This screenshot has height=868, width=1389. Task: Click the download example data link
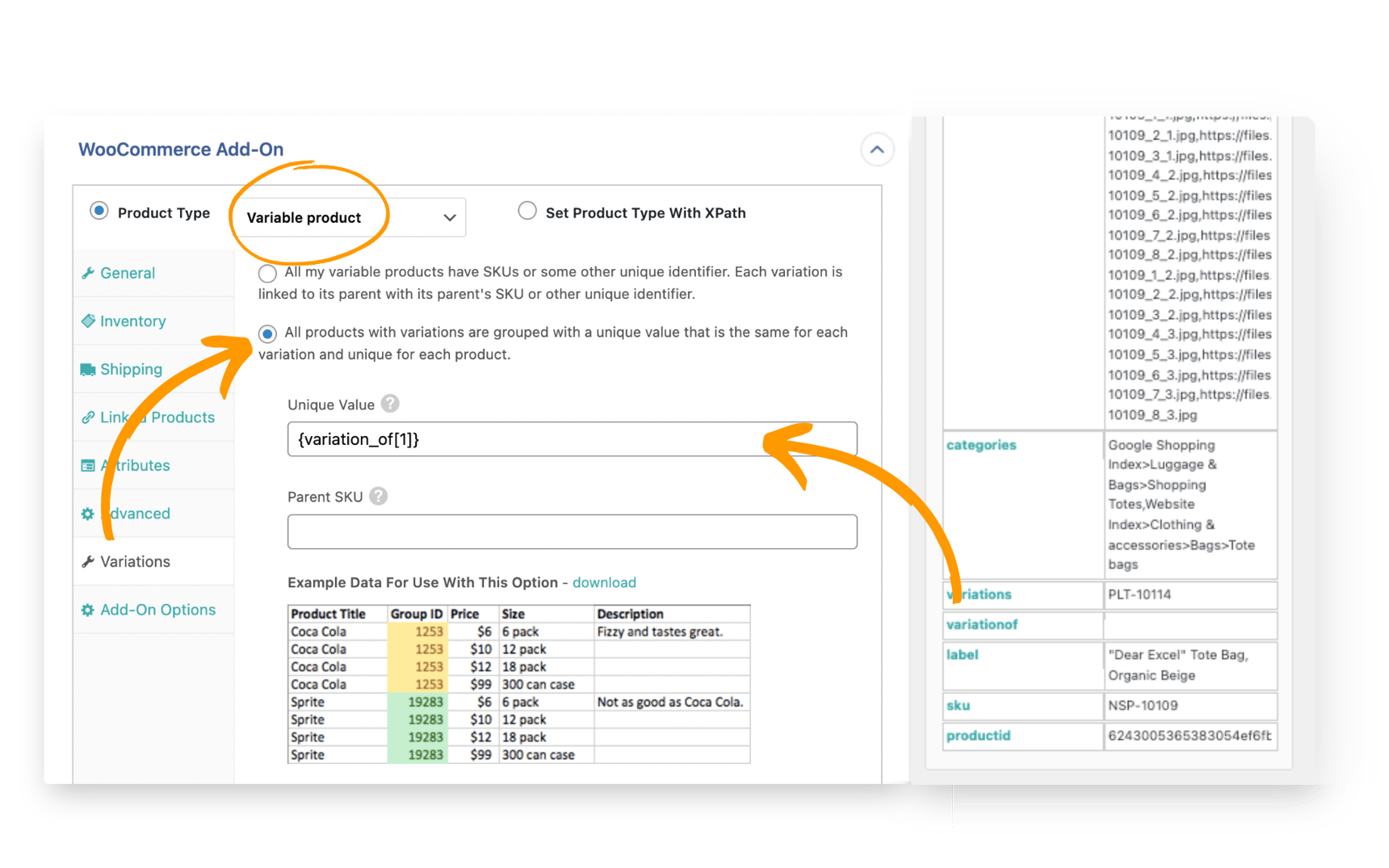click(x=604, y=582)
